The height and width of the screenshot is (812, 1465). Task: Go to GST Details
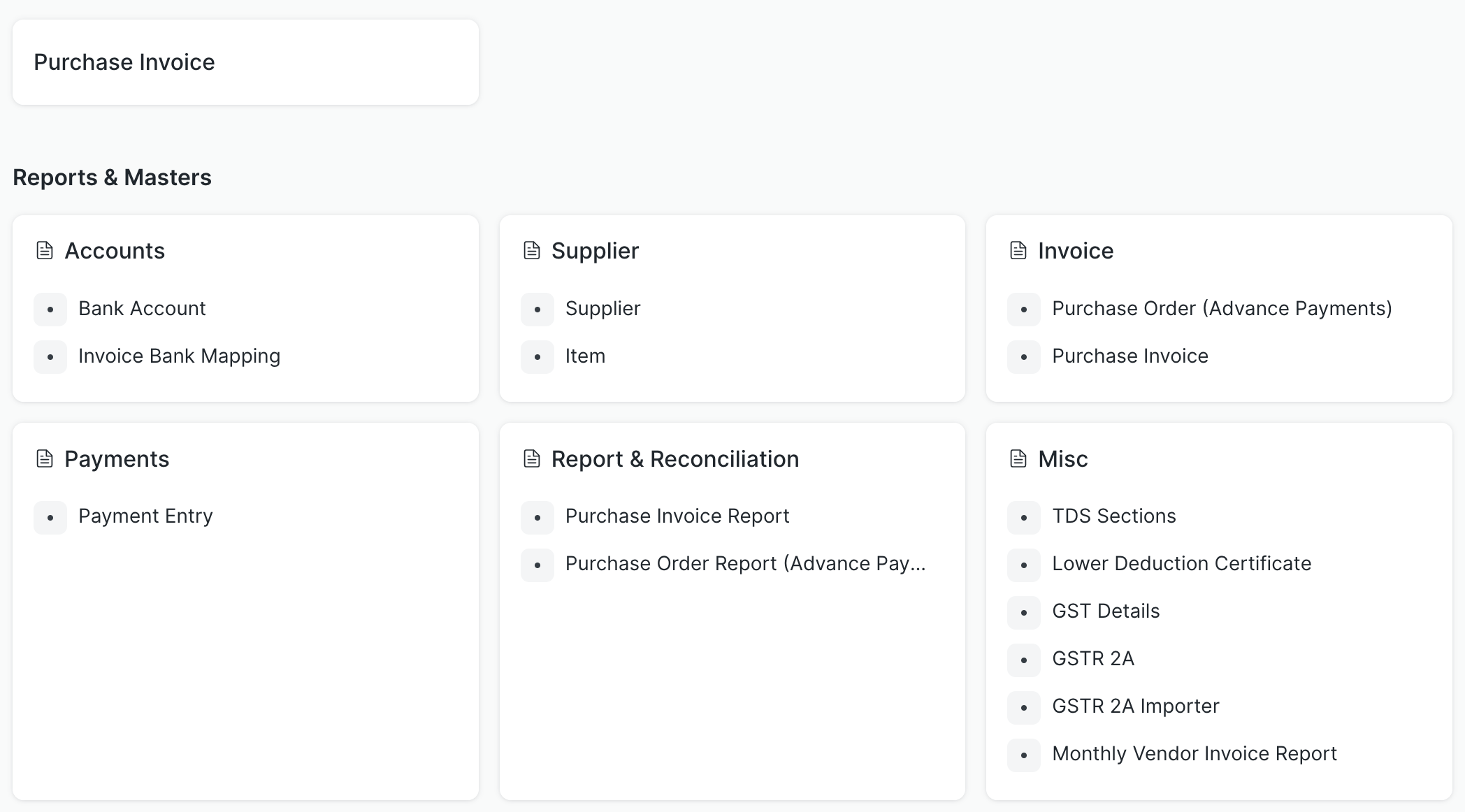pyautogui.click(x=1106, y=611)
